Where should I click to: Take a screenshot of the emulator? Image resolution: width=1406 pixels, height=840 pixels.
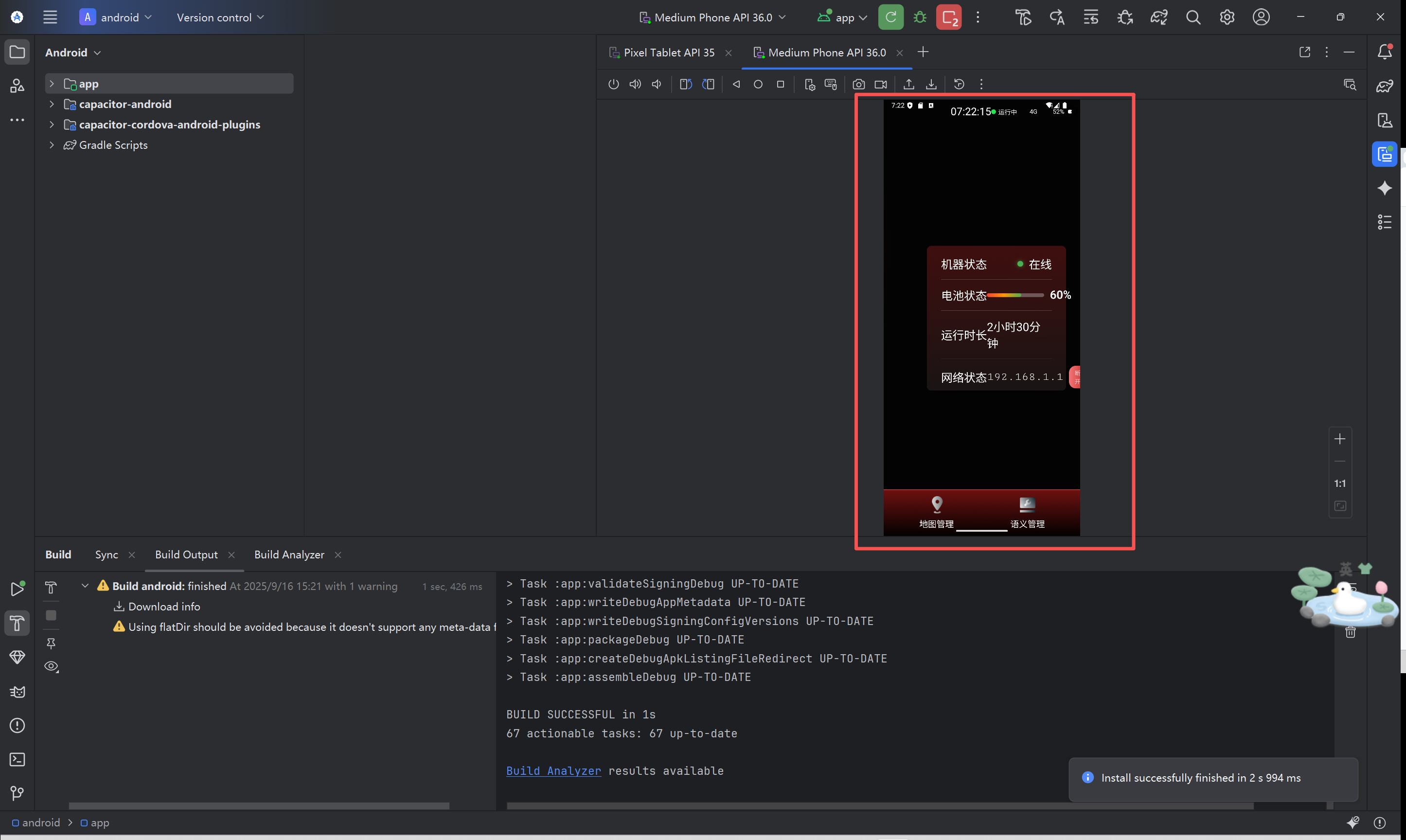pos(858,84)
